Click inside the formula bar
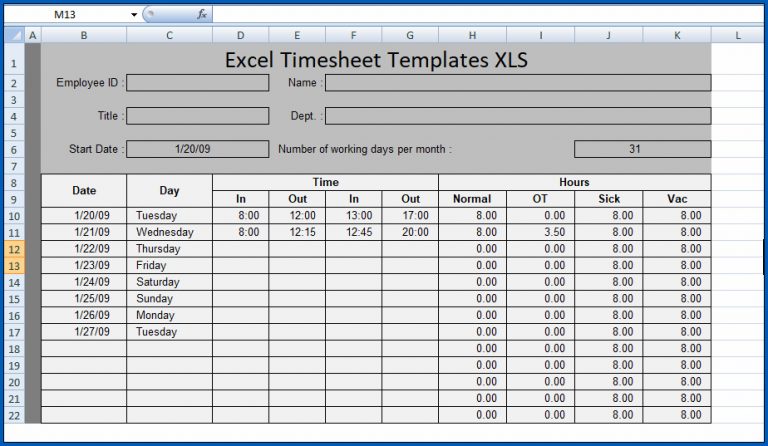This screenshot has width=768, height=446. tap(480, 15)
